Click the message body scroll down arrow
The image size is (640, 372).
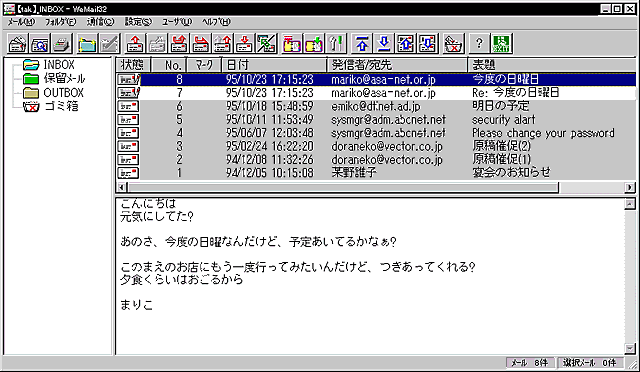tap(630, 348)
